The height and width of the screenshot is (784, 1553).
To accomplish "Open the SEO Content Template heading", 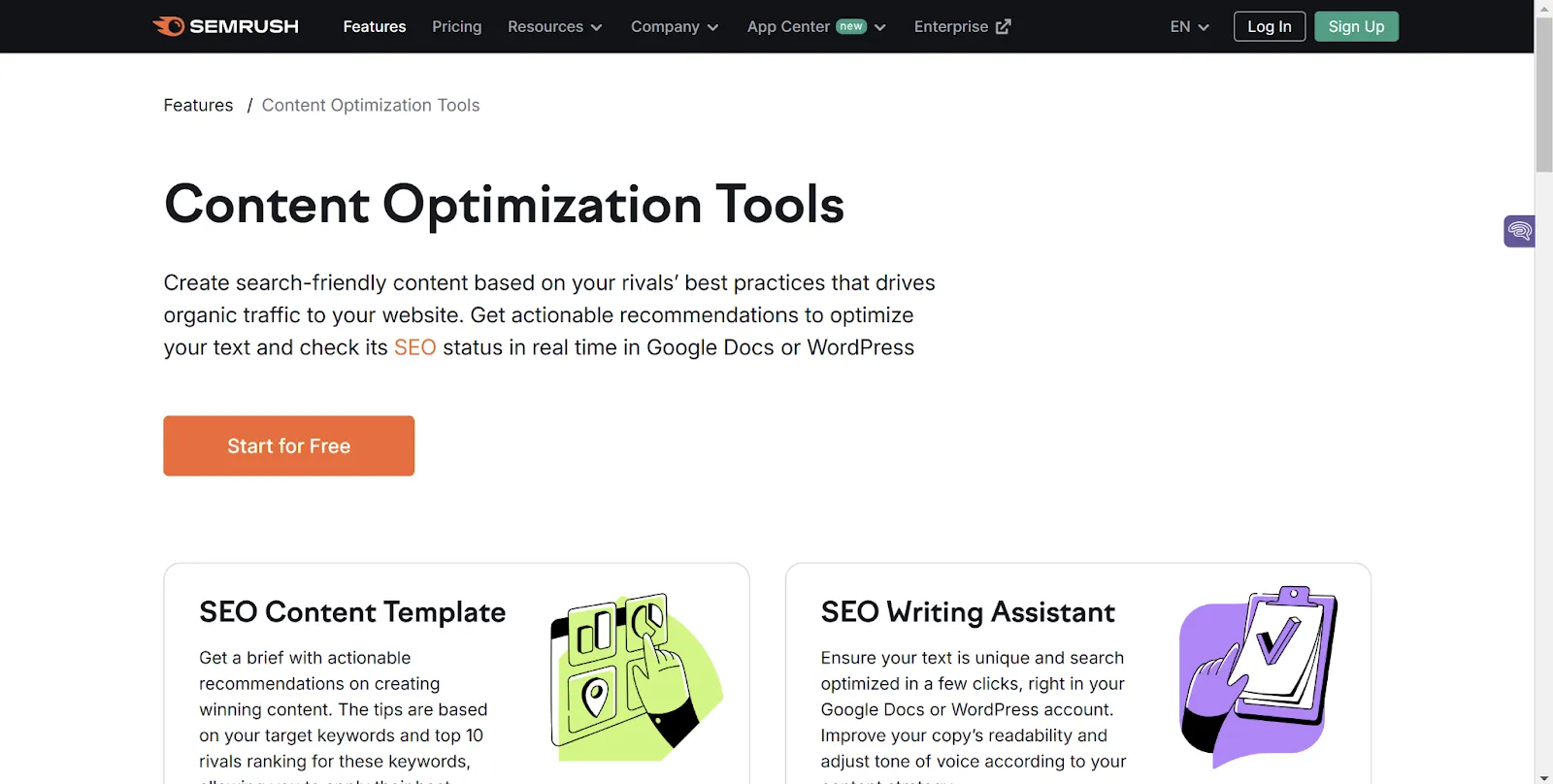I will point(352,612).
